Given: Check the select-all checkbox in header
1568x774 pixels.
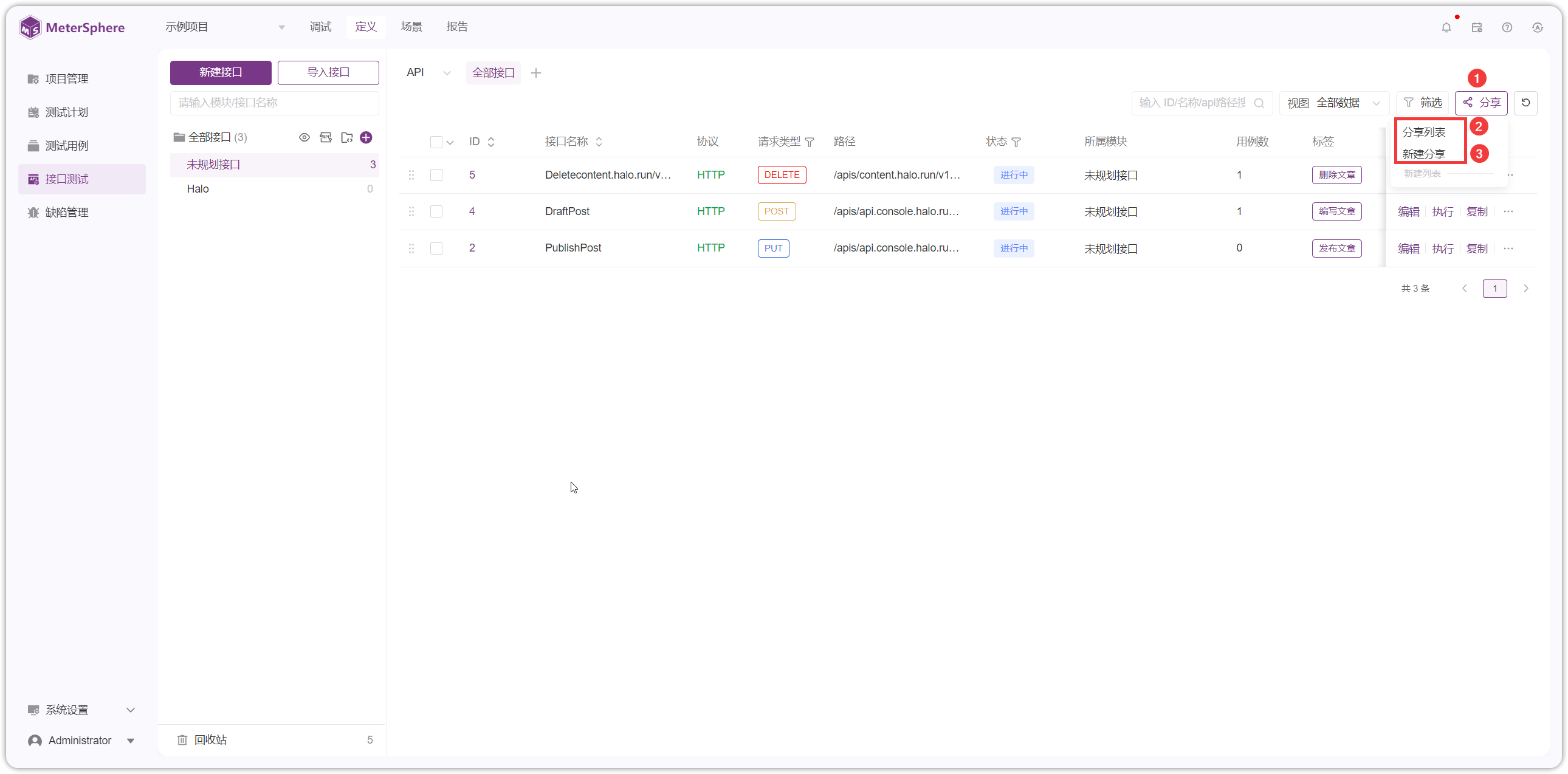Looking at the screenshot, I should coord(436,142).
